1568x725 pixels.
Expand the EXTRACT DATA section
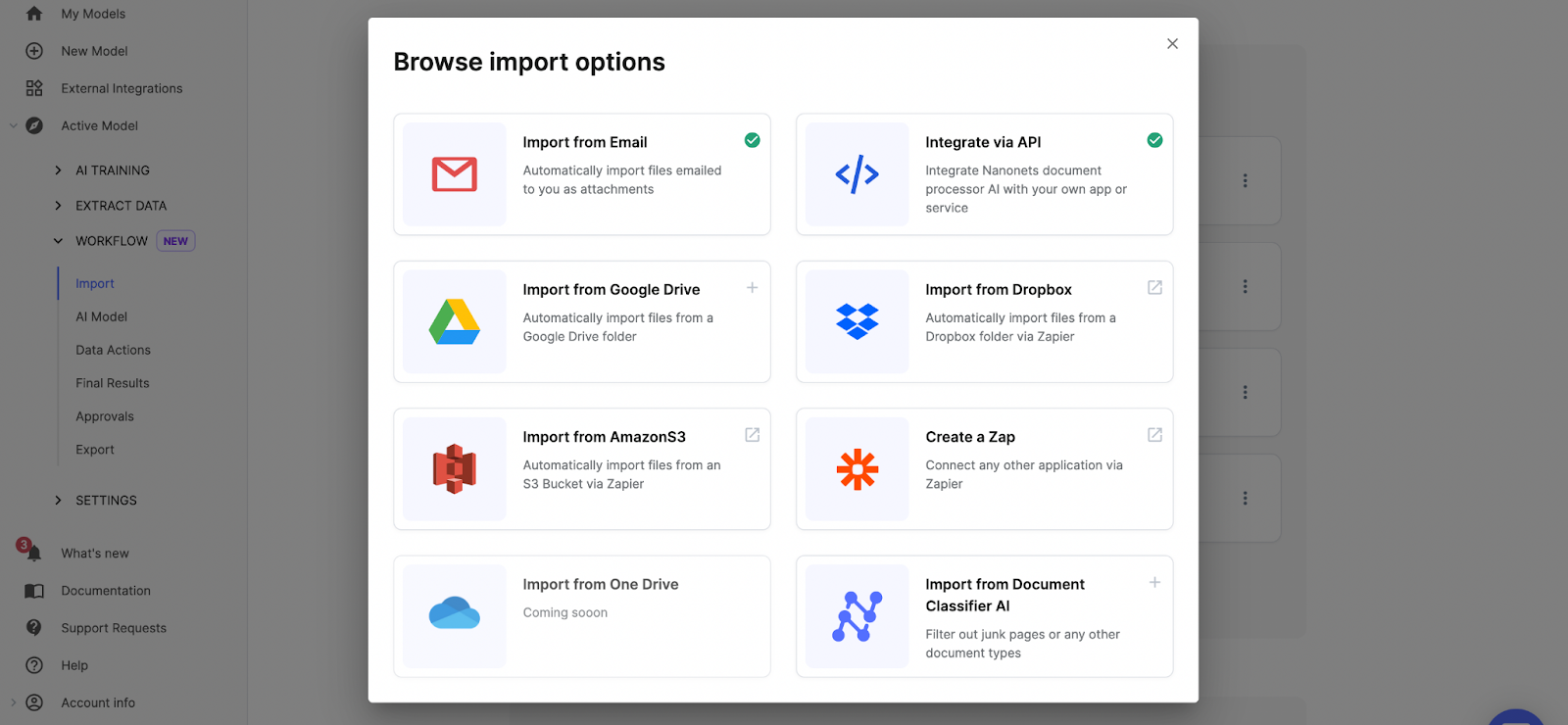(x=58, y=206)
